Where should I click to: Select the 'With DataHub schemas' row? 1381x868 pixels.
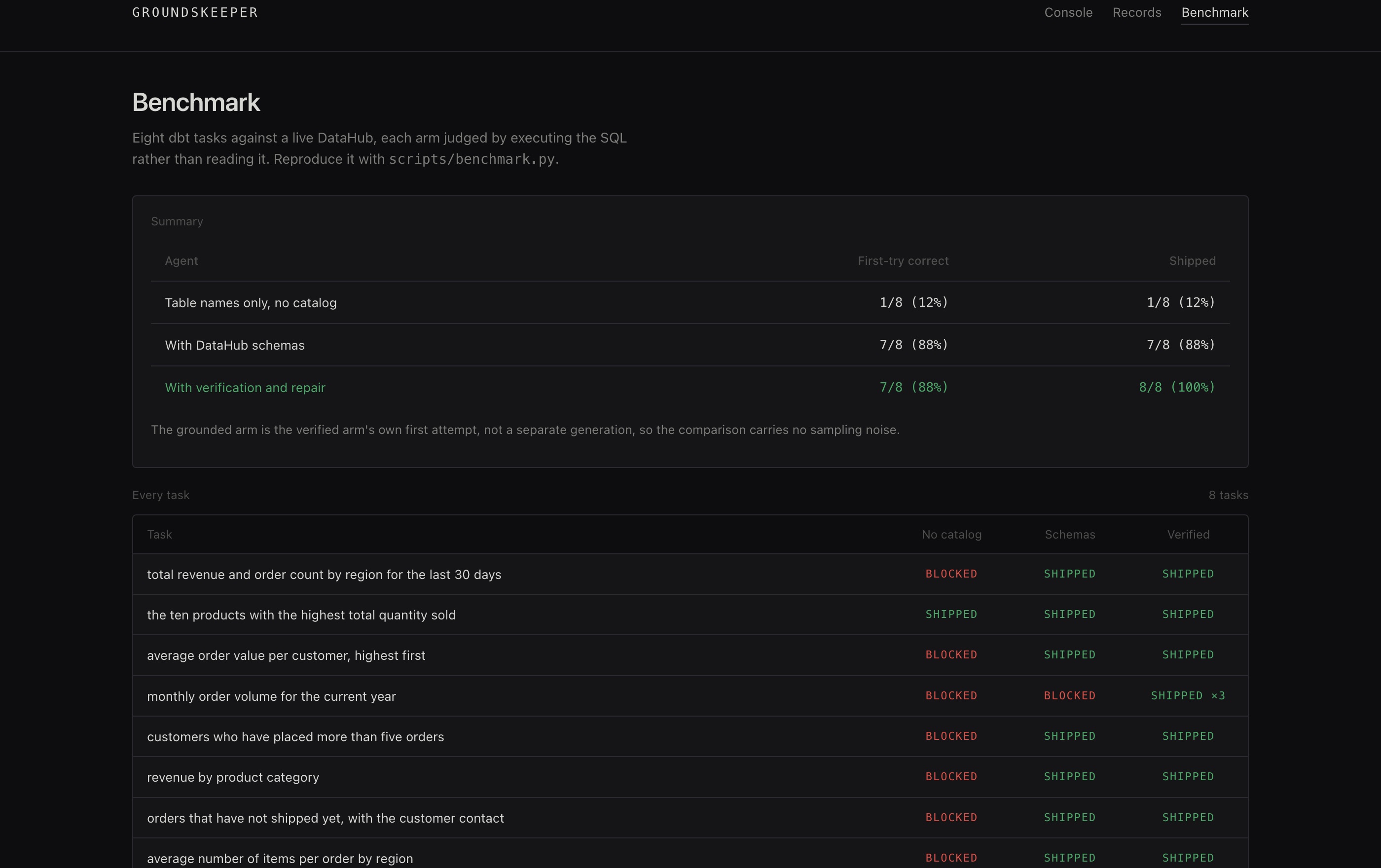pyautogui.click(x=690, y=345)
